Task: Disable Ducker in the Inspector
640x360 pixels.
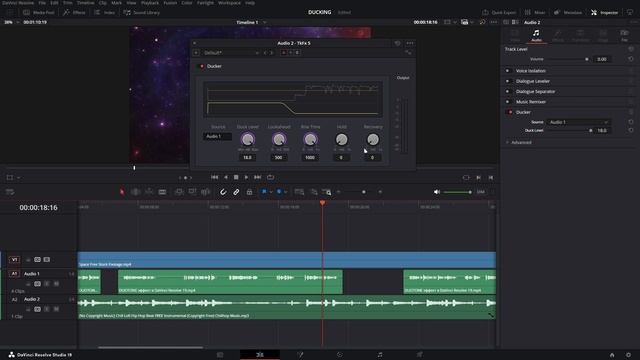Action: click(510, 112)
